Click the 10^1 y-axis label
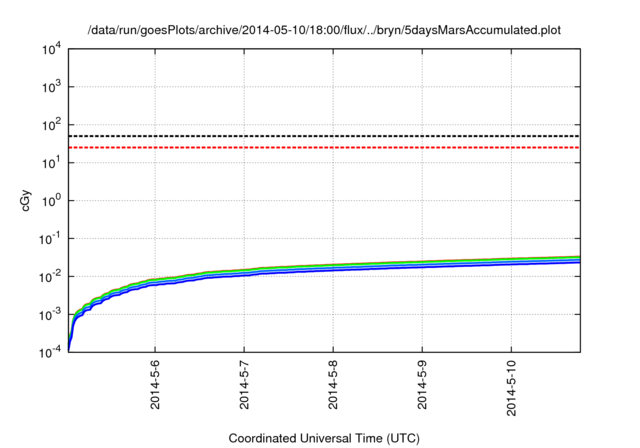 [52, 163]
